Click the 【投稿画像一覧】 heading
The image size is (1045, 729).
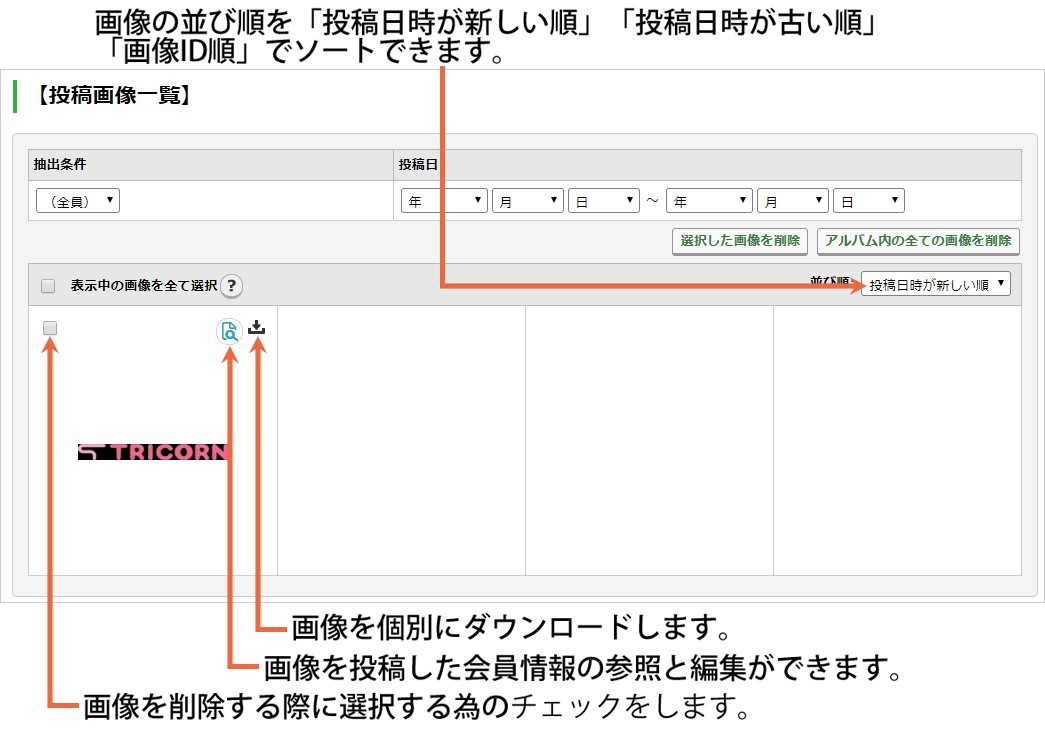tap(113, 95)
